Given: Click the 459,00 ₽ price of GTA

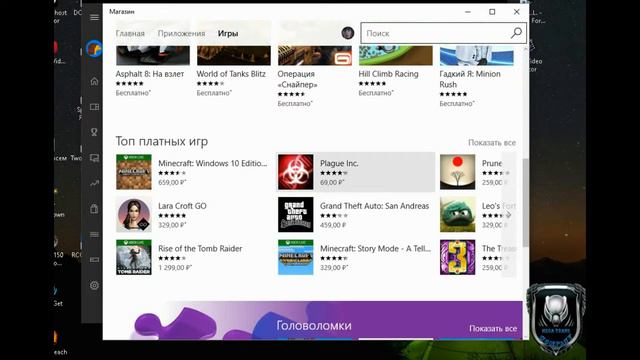Looking at the screenshot, I should tap(333, 225).
